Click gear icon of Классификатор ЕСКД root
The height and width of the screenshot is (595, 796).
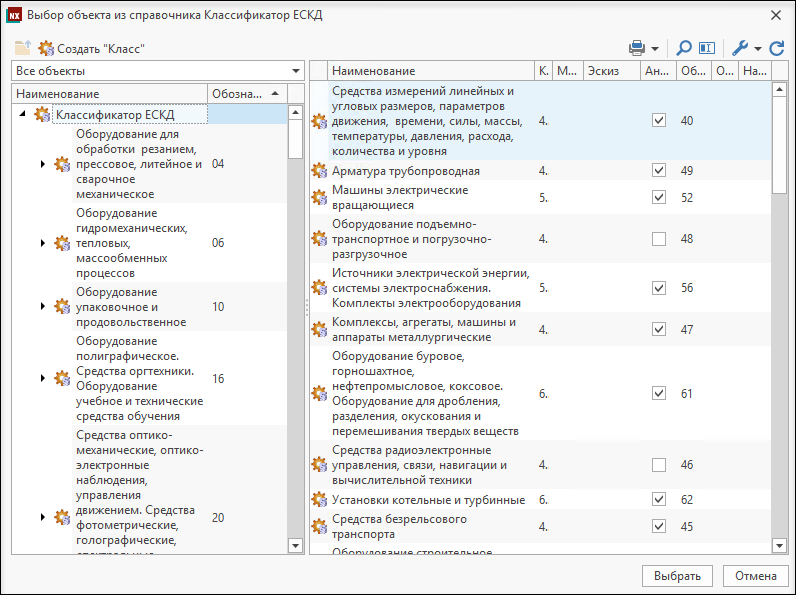pyautogui.click(x=42, y=114)
